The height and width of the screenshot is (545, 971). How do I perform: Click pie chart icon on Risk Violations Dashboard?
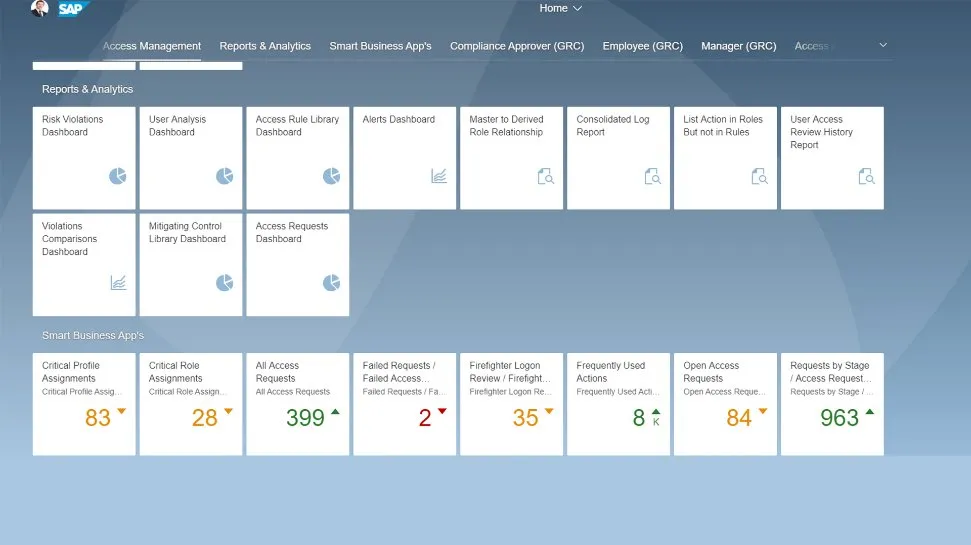coord(118,177)
